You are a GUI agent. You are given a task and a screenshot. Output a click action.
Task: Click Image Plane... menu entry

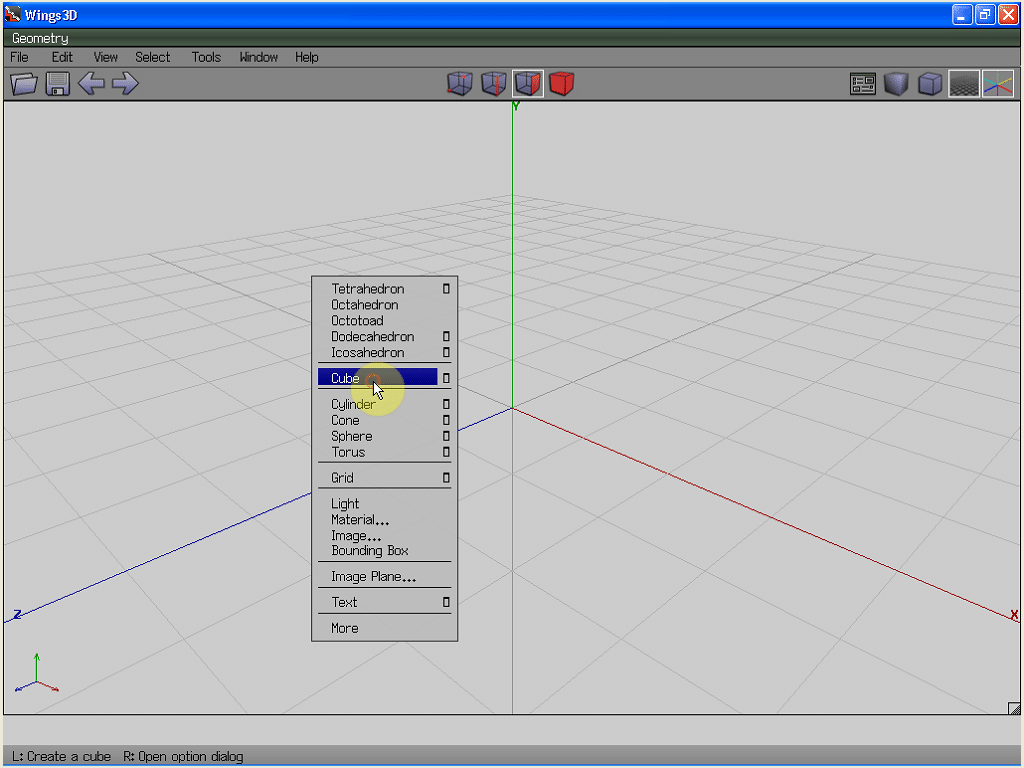(373, 577)
